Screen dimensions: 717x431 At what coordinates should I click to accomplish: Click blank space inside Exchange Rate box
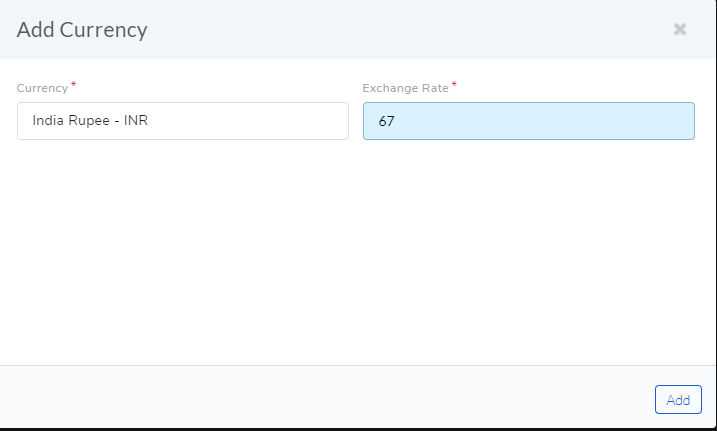click(549, 121)
